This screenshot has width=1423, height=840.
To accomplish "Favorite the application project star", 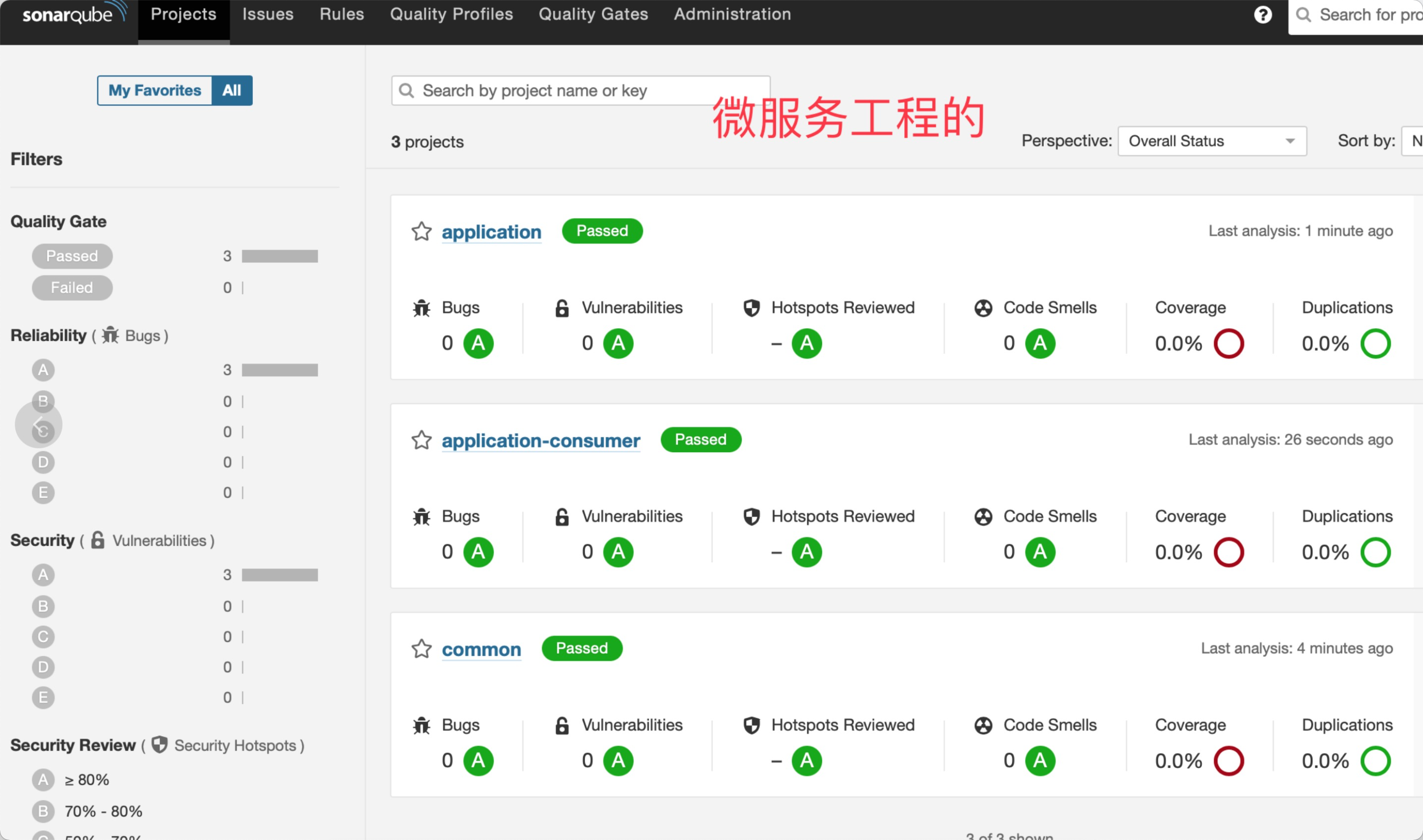I will [421, 232].
